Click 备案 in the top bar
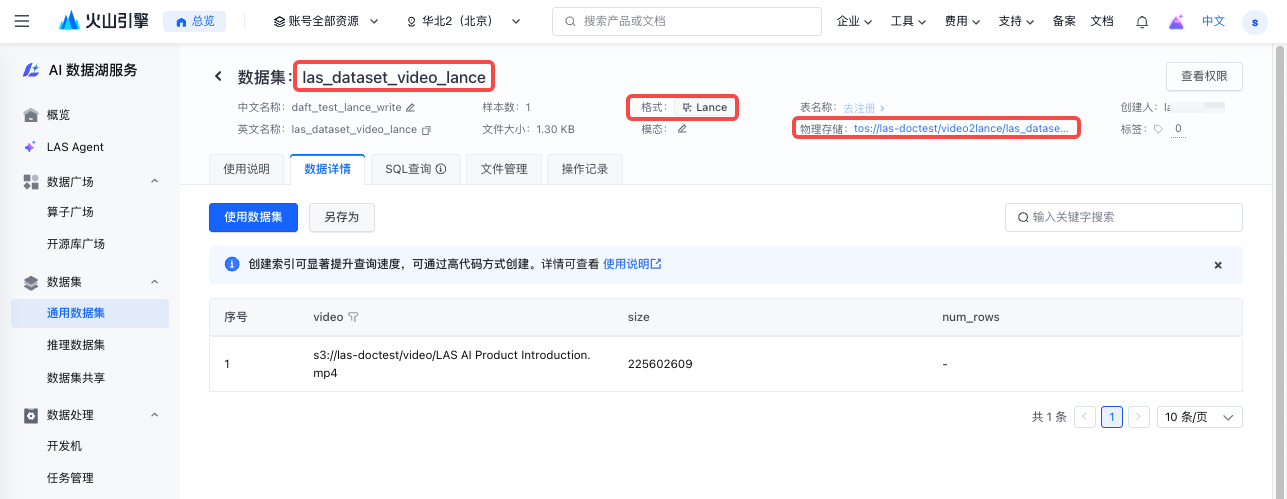The width and height of the screenshot is (1287, 499). click(1064, 21)
